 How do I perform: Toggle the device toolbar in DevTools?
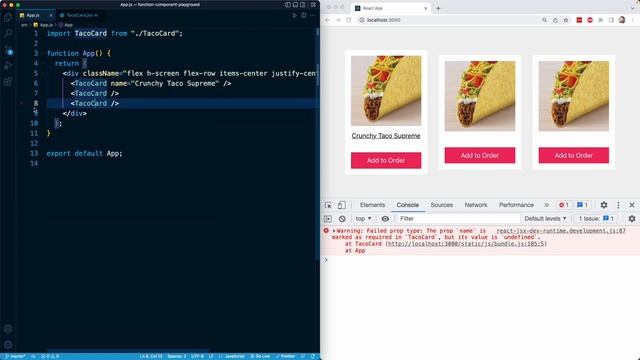[x=342, y=205]
